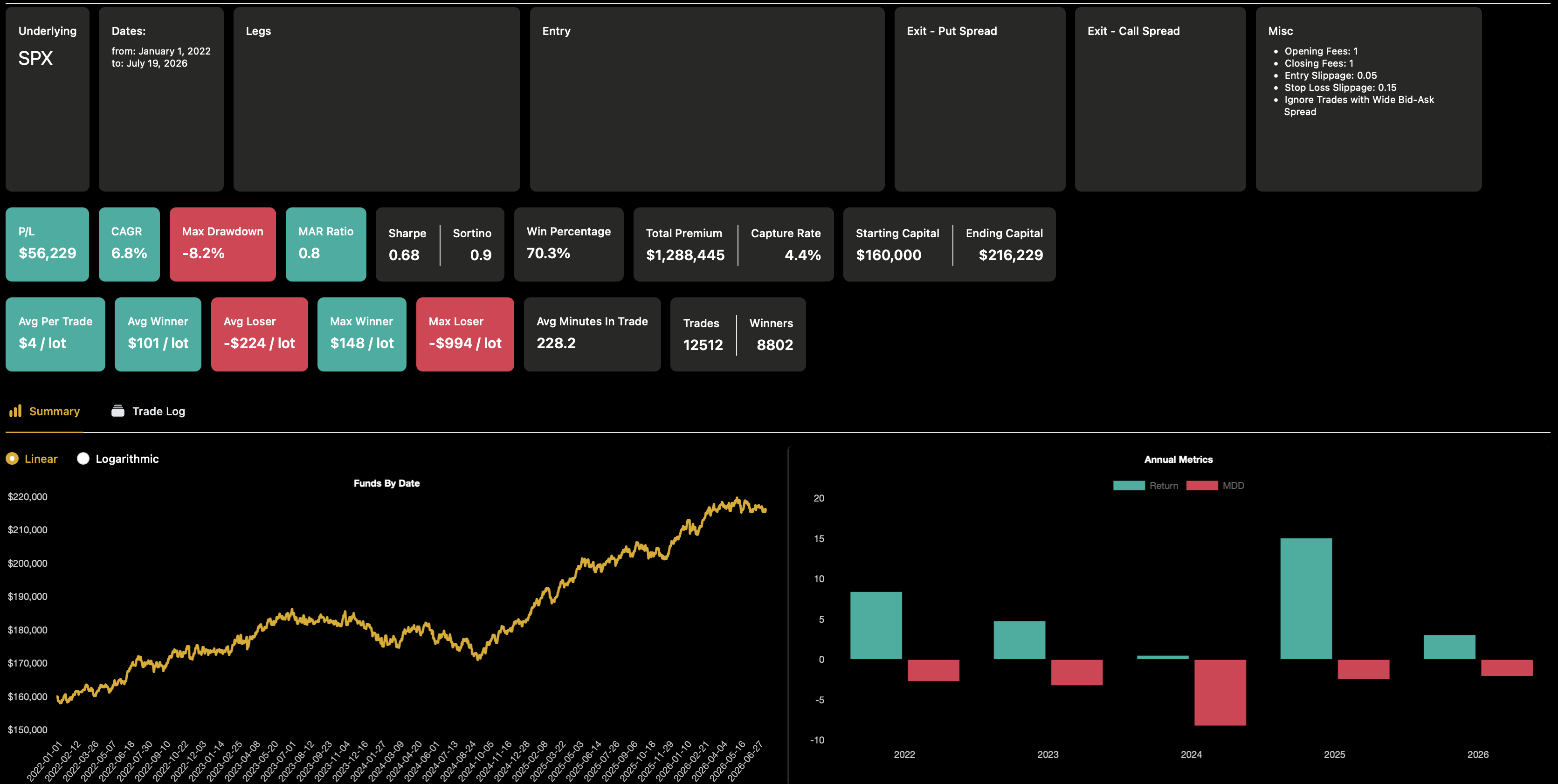Click the Avg Loser -$224 / lot card
This screenshot has height=784, width=1558.
[260, 335]
